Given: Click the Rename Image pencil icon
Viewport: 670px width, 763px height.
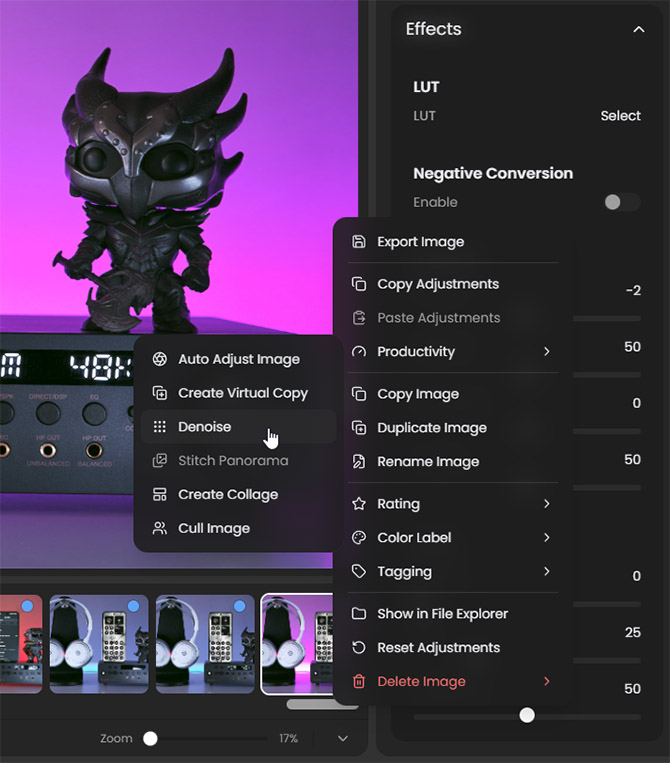Looking at the screenshot, I should (359, 462).
